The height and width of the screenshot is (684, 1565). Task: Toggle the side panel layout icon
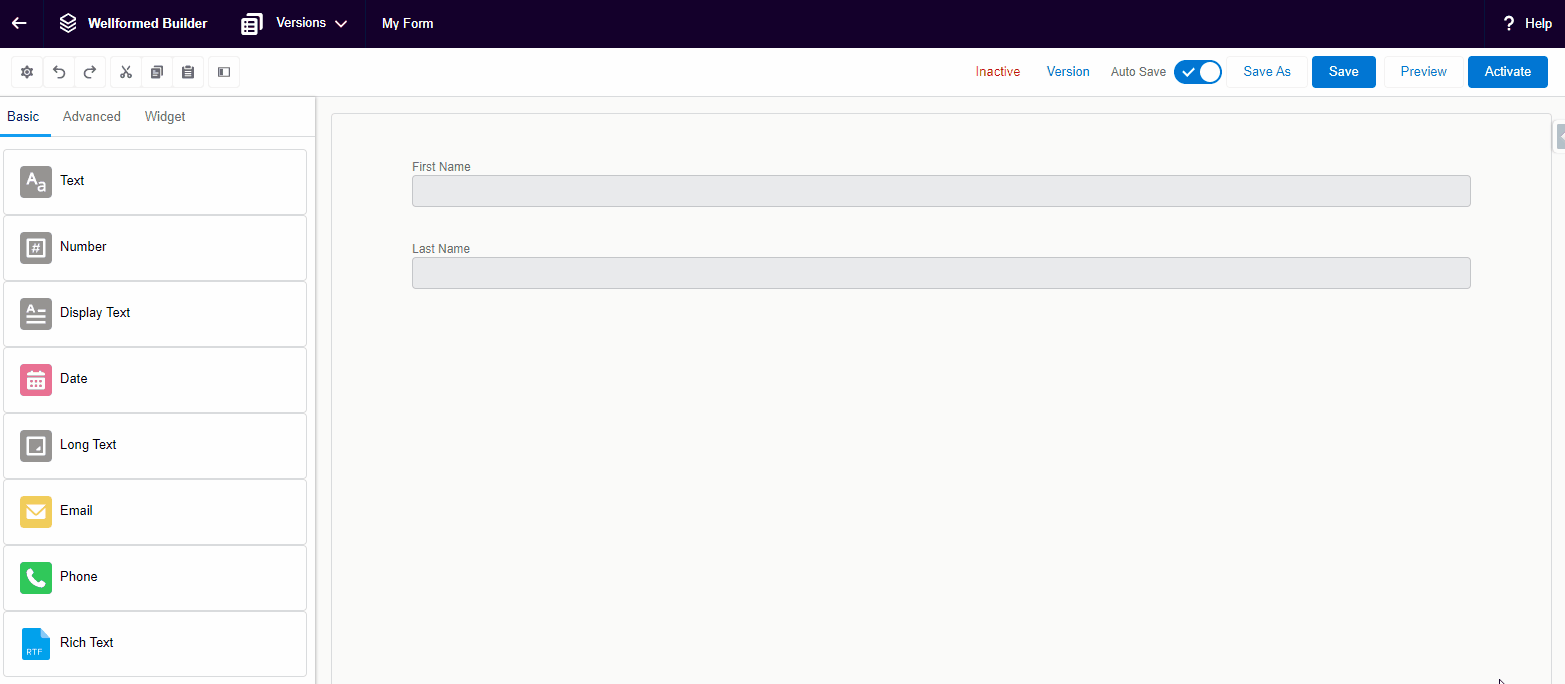click(224, 72)
